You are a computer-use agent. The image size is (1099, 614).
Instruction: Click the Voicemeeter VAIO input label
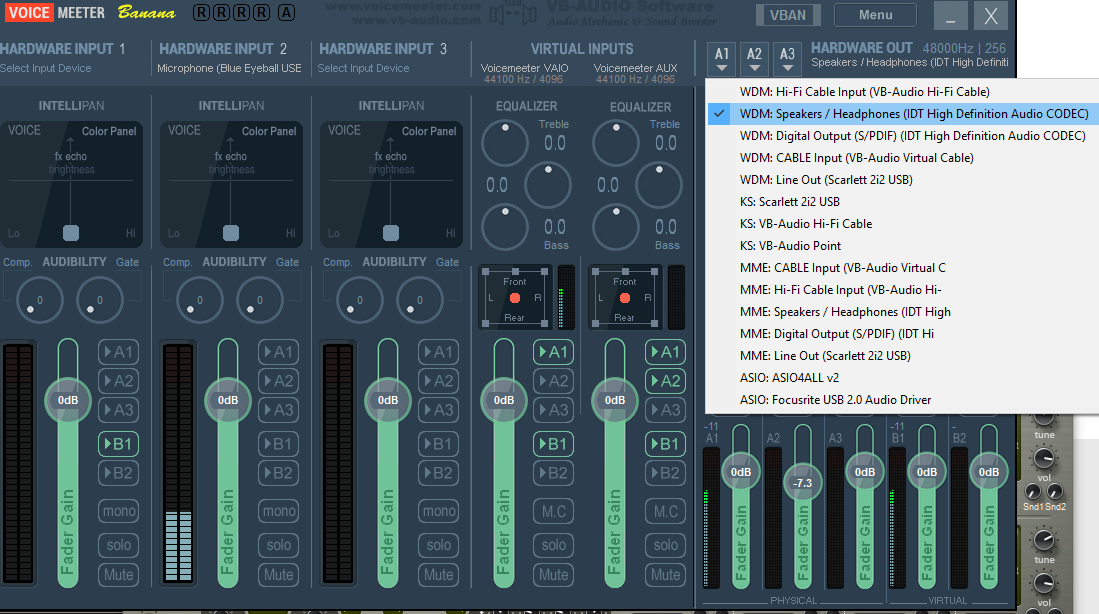[524, 68]
